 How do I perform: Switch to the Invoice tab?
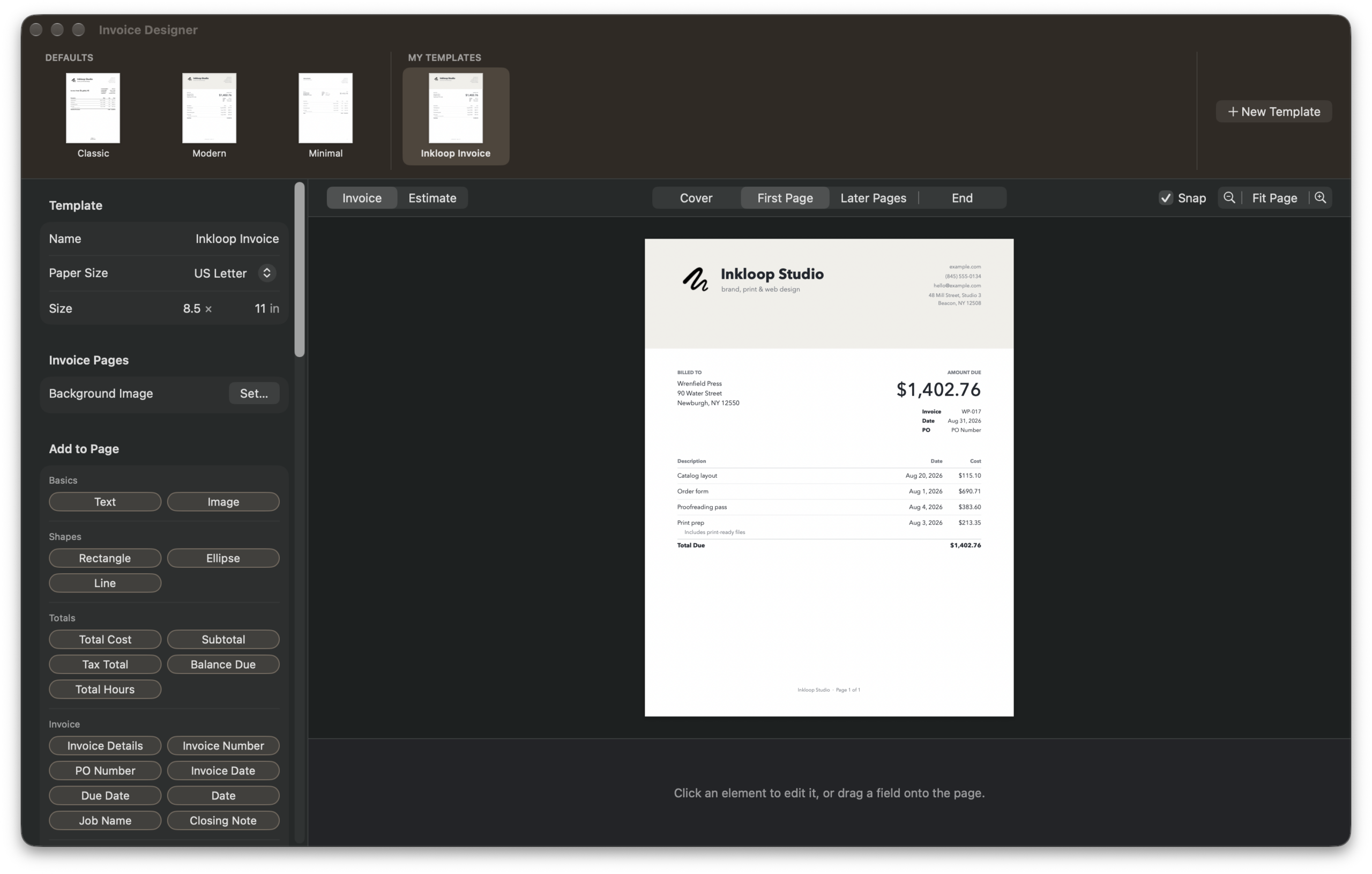(362, 198)
